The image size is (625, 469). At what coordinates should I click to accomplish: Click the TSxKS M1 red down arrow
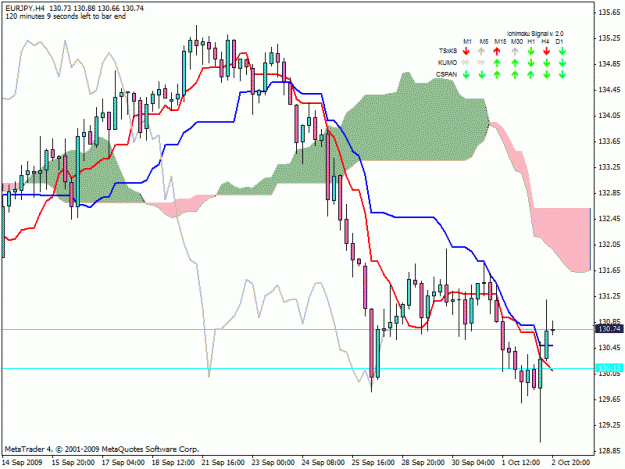pos(466,51)
